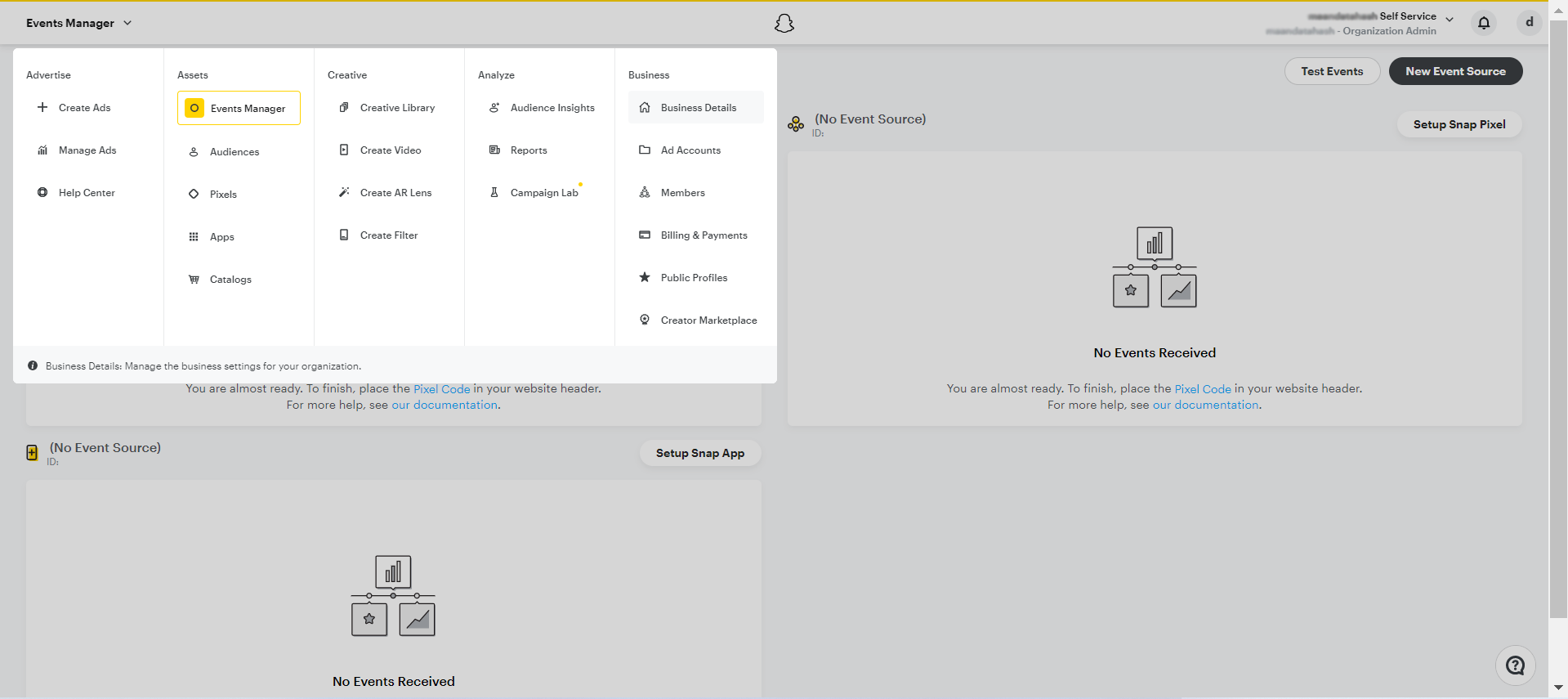Click the yellow Events Manager icon
Viewport: 1568px width, 699px height.
pos(194,108)
